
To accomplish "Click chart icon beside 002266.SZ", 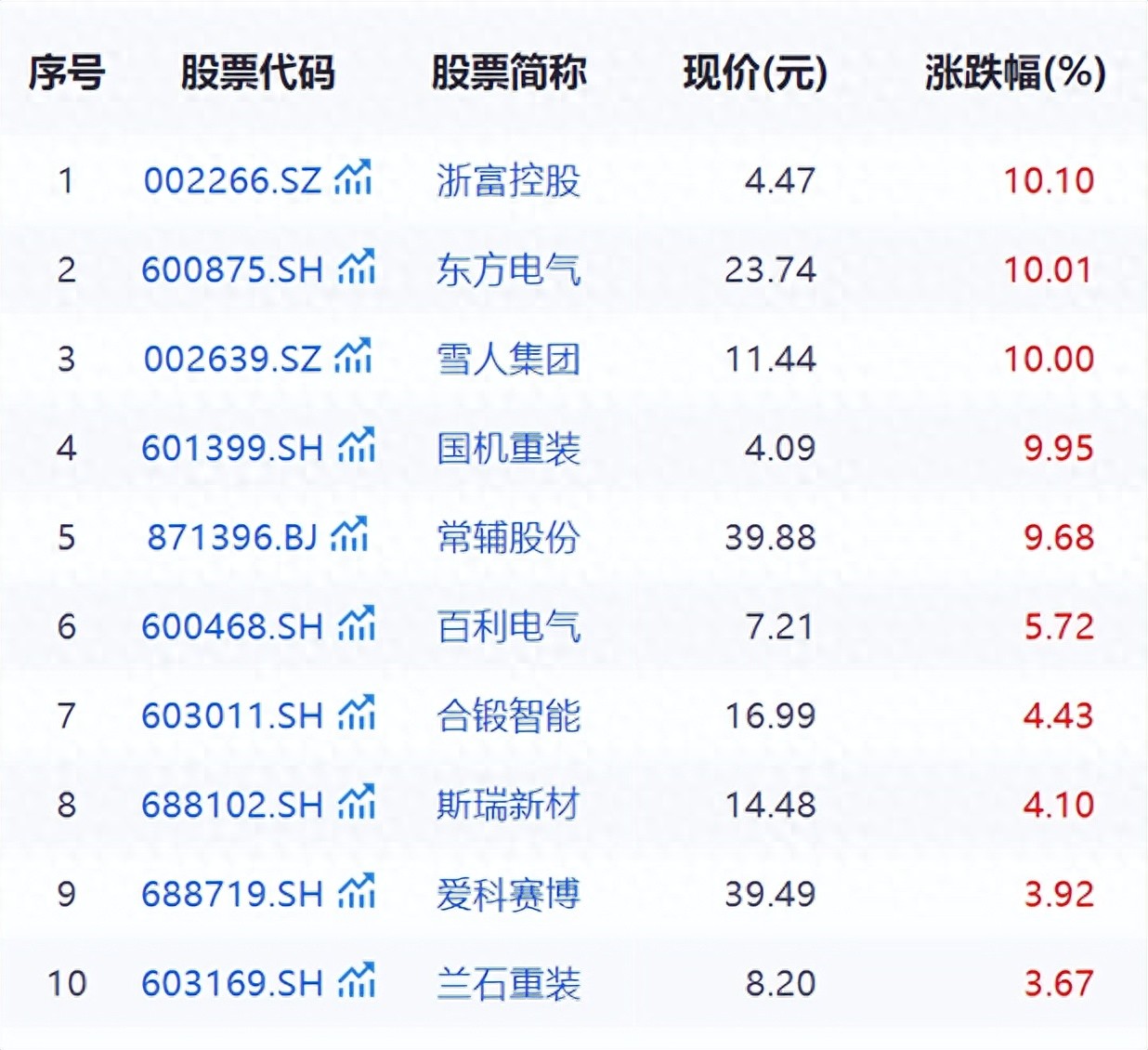I will [353, 178].
